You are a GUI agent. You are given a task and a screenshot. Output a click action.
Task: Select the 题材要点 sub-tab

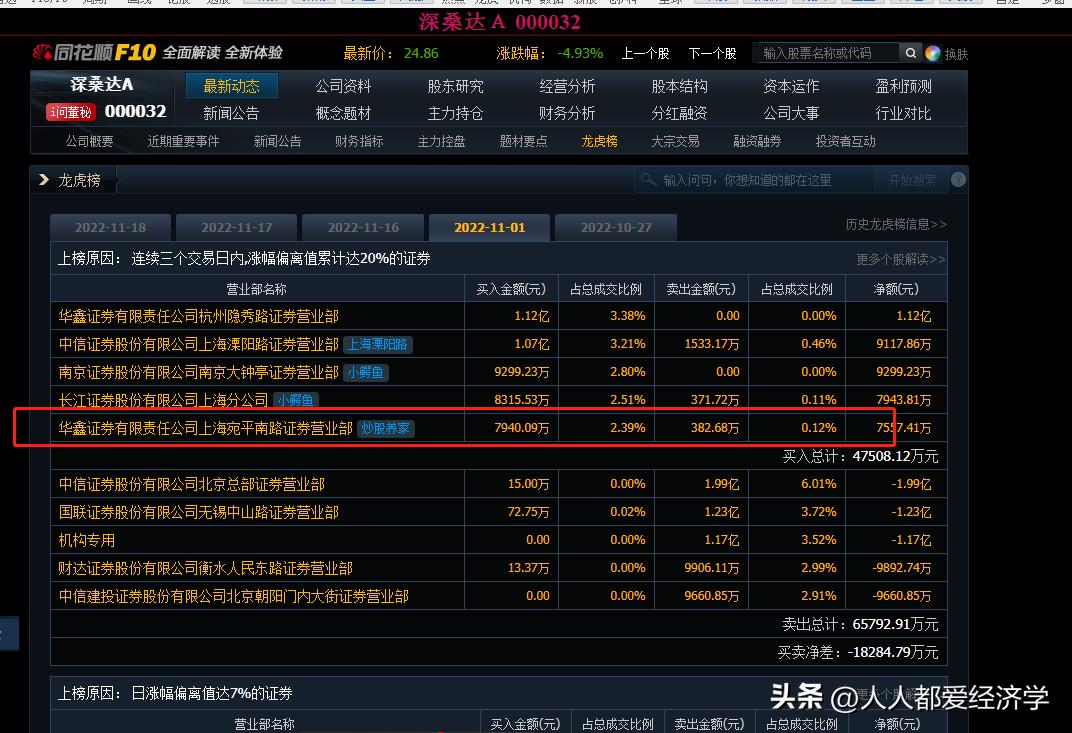(x=523, y=142)
